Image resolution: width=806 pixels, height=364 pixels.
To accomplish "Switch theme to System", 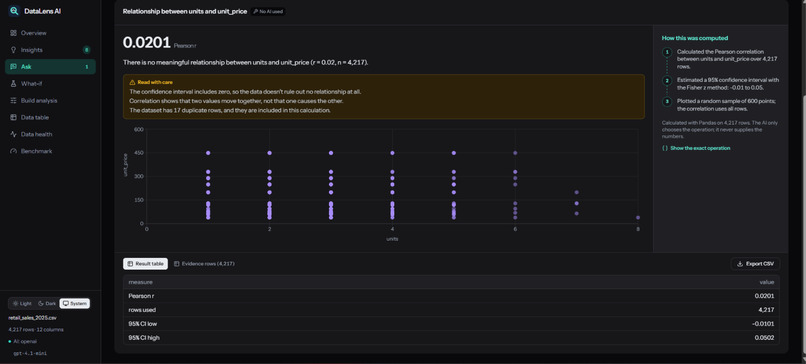I will point(75,304).
